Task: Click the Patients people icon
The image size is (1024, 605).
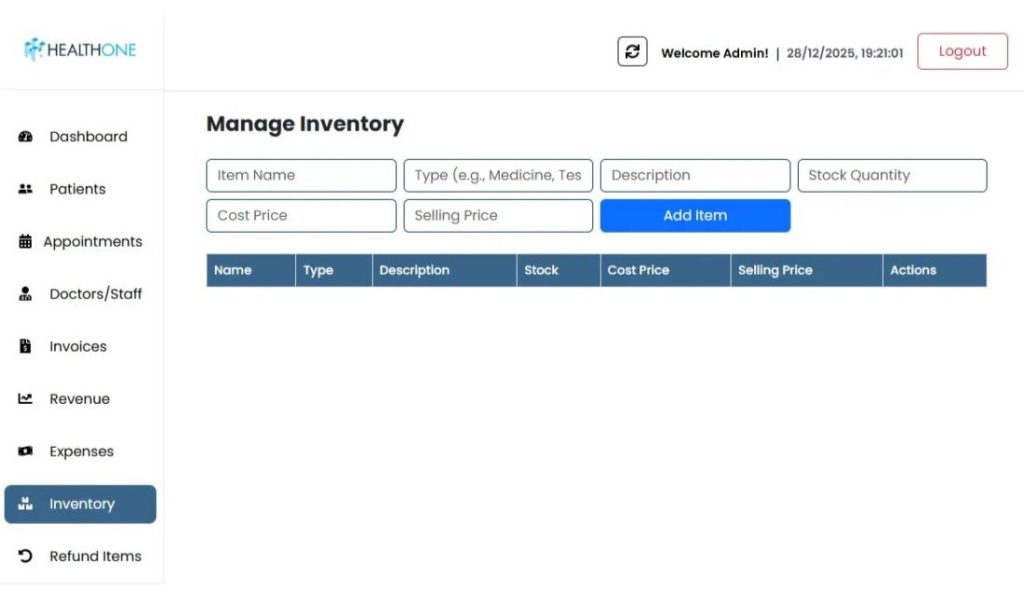Action: click(26, 189)
